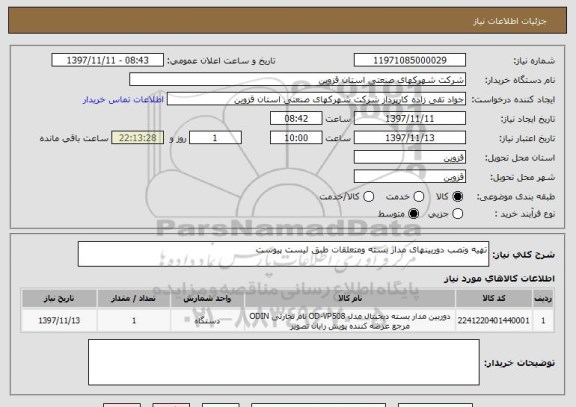Viewport: 576px width, 407px height.
Task: Click the creation time 08:42 field
Action: pyautogui.click(x=296, y=119)
